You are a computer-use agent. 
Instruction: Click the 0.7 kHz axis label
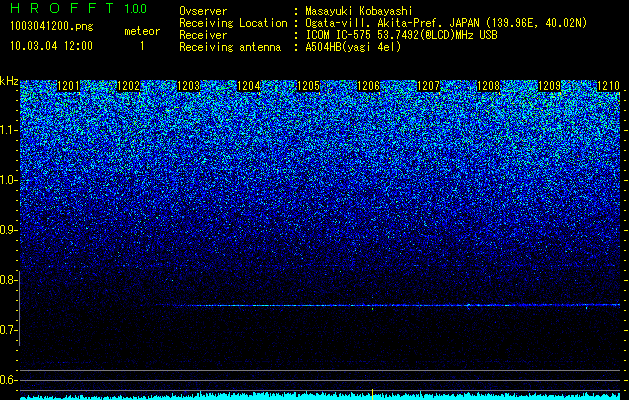tap(8, 330)
